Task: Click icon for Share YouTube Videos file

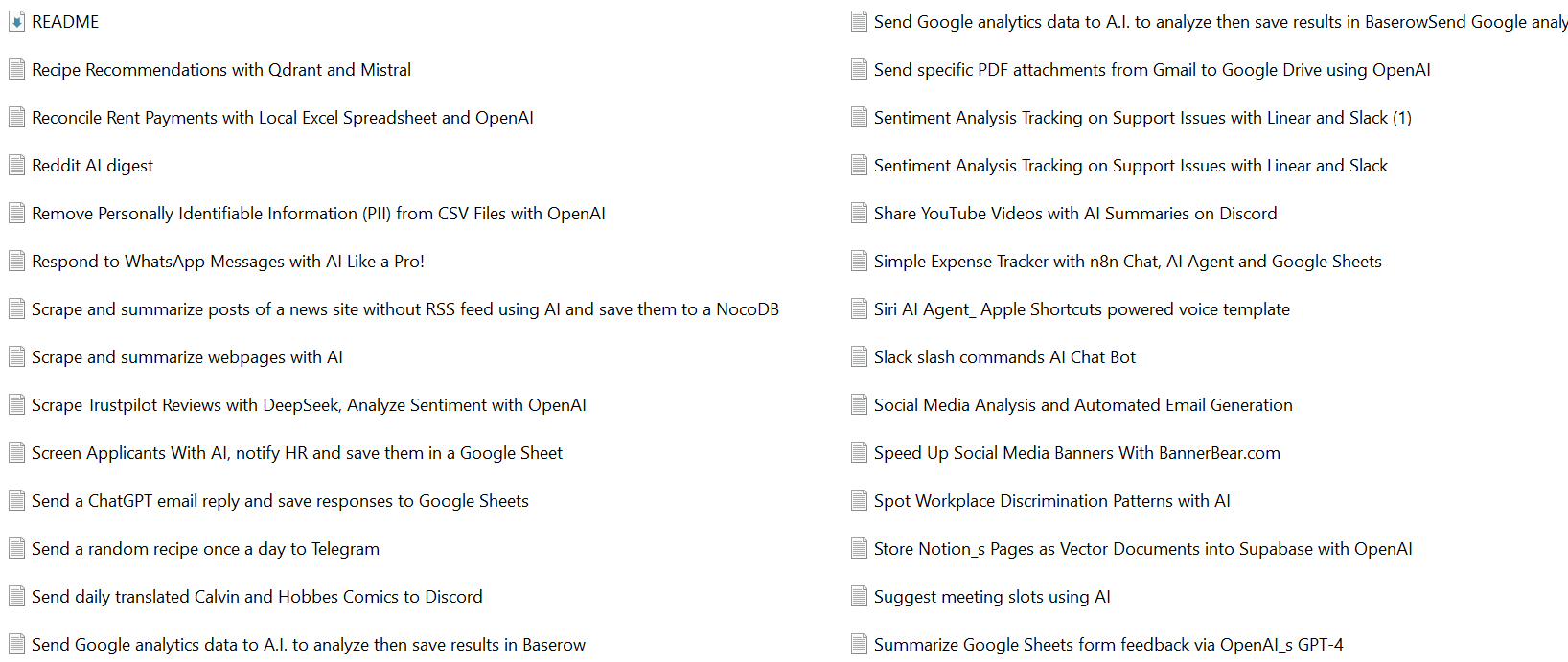Action: point(859,214)
